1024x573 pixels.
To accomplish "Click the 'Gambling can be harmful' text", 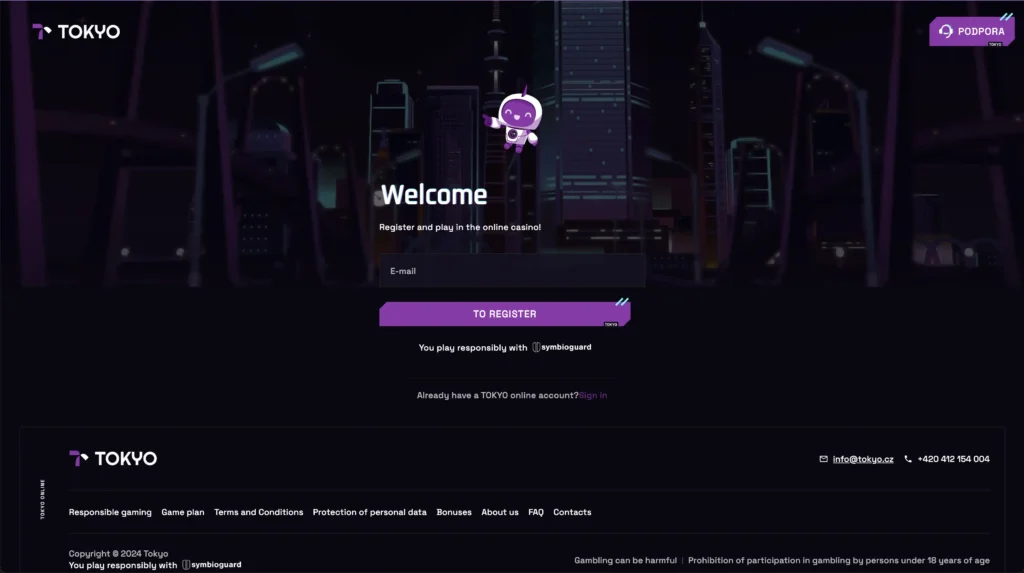I will point(625,561).
